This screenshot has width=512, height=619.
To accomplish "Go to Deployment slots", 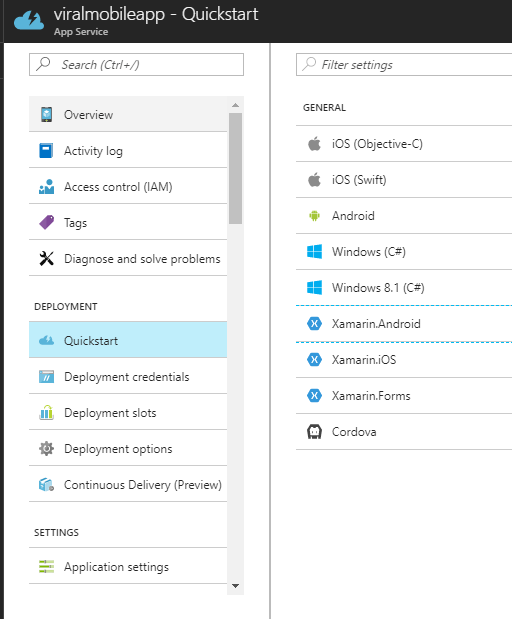I will point(128,413).
